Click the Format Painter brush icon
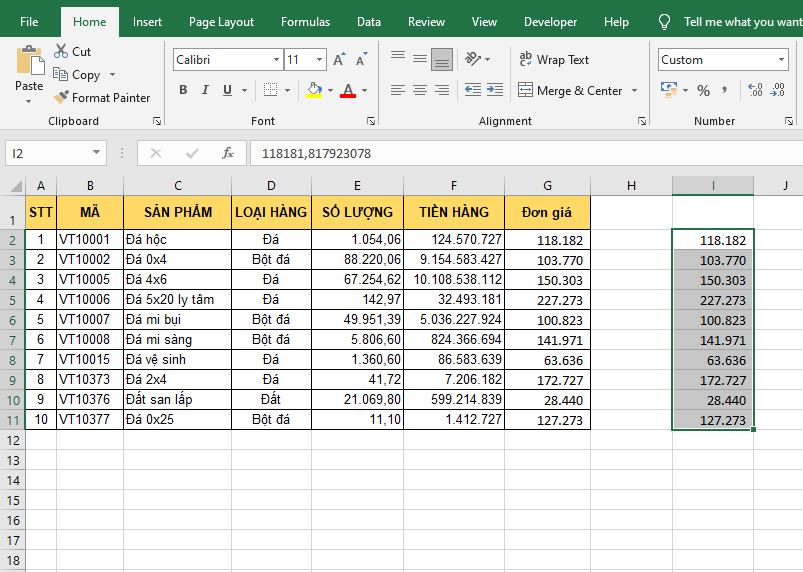Image resolution: width=803 pixels, height=572 pixels. (x=61, y=98)
